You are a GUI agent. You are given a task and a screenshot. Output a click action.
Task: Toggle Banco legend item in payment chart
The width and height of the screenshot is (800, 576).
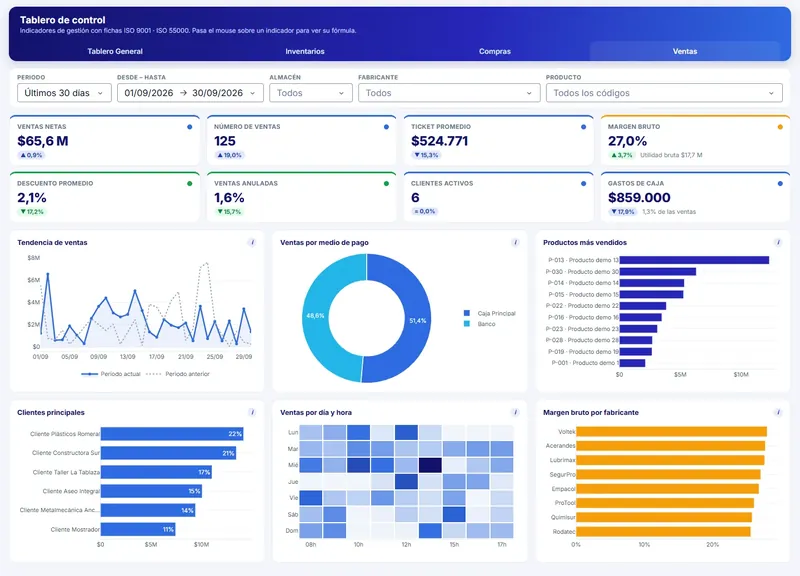coord(480,324)
